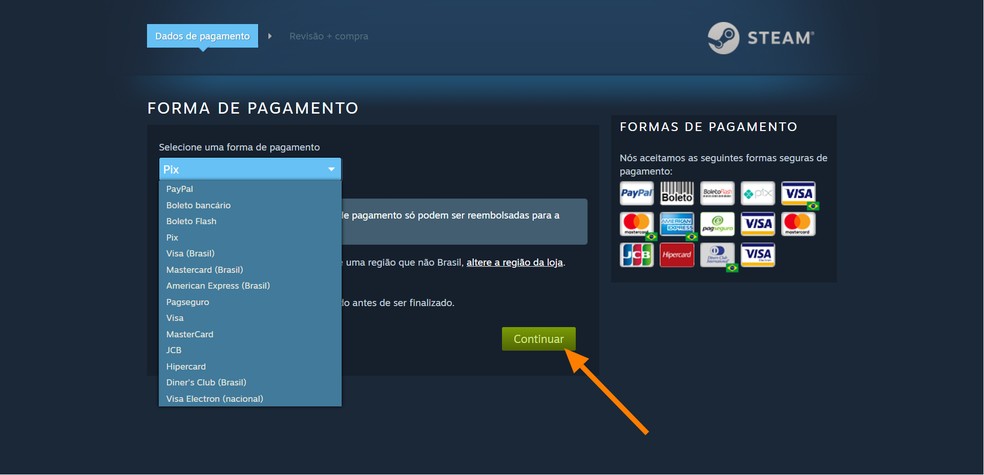The image size is (984, 475).
Task: Click the Visa logo right of pagseguro
Action: (757, 224)
